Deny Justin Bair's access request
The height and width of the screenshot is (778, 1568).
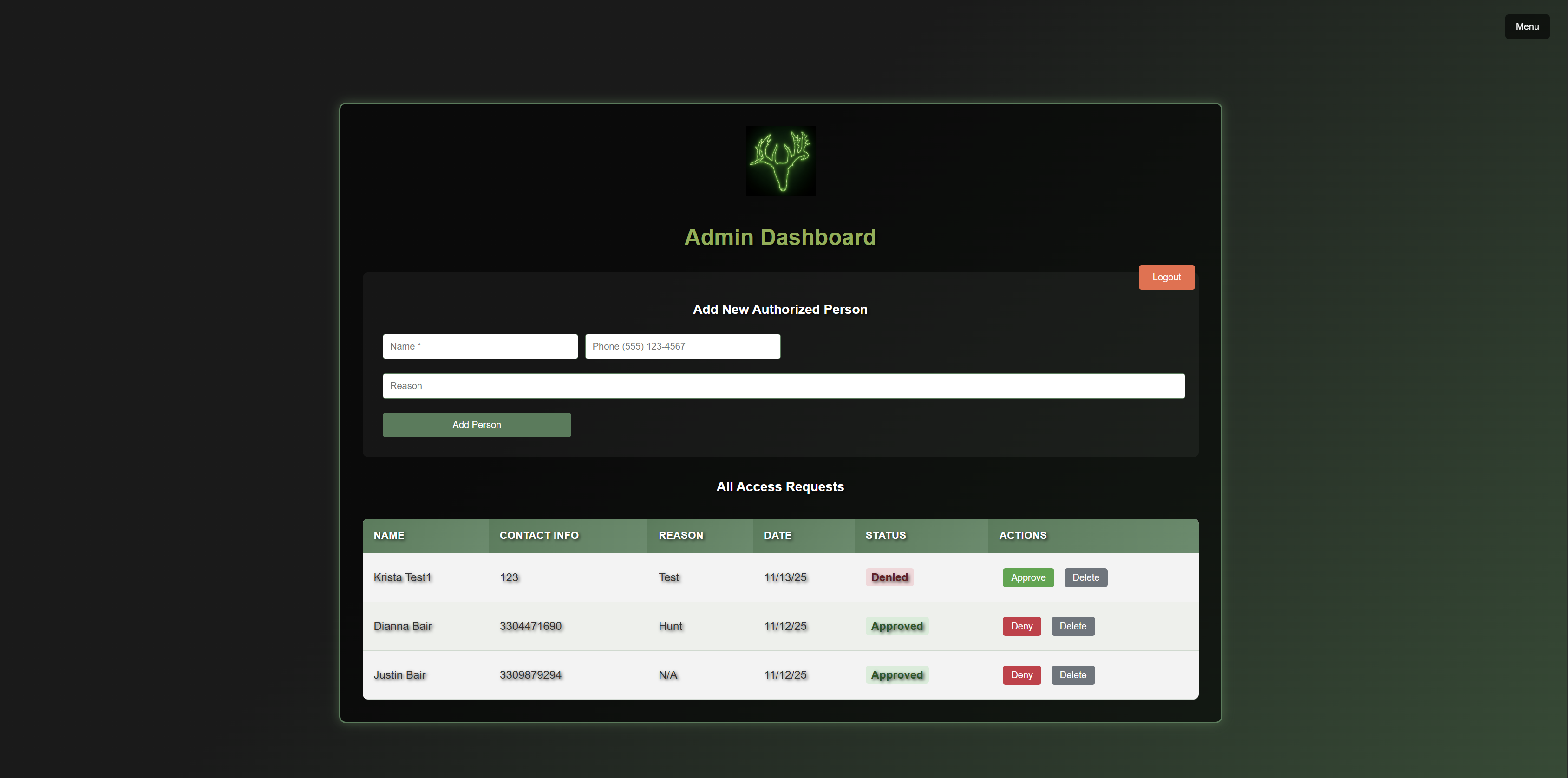(1021, 674)
